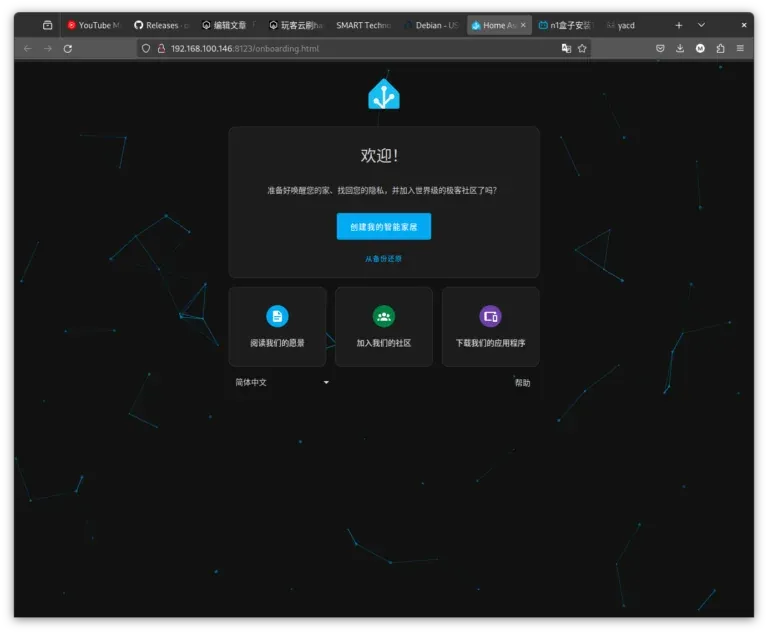Reload the page

pos(68,49)
